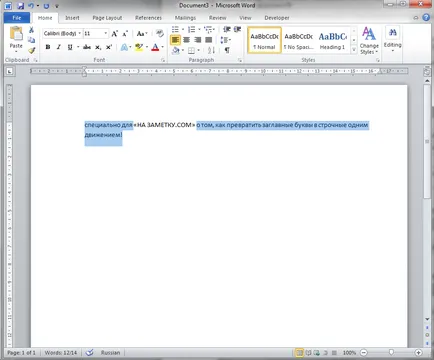The image size is (434, 360).
Task: Open the line spacing dropdown
Action: coord(226,40)
